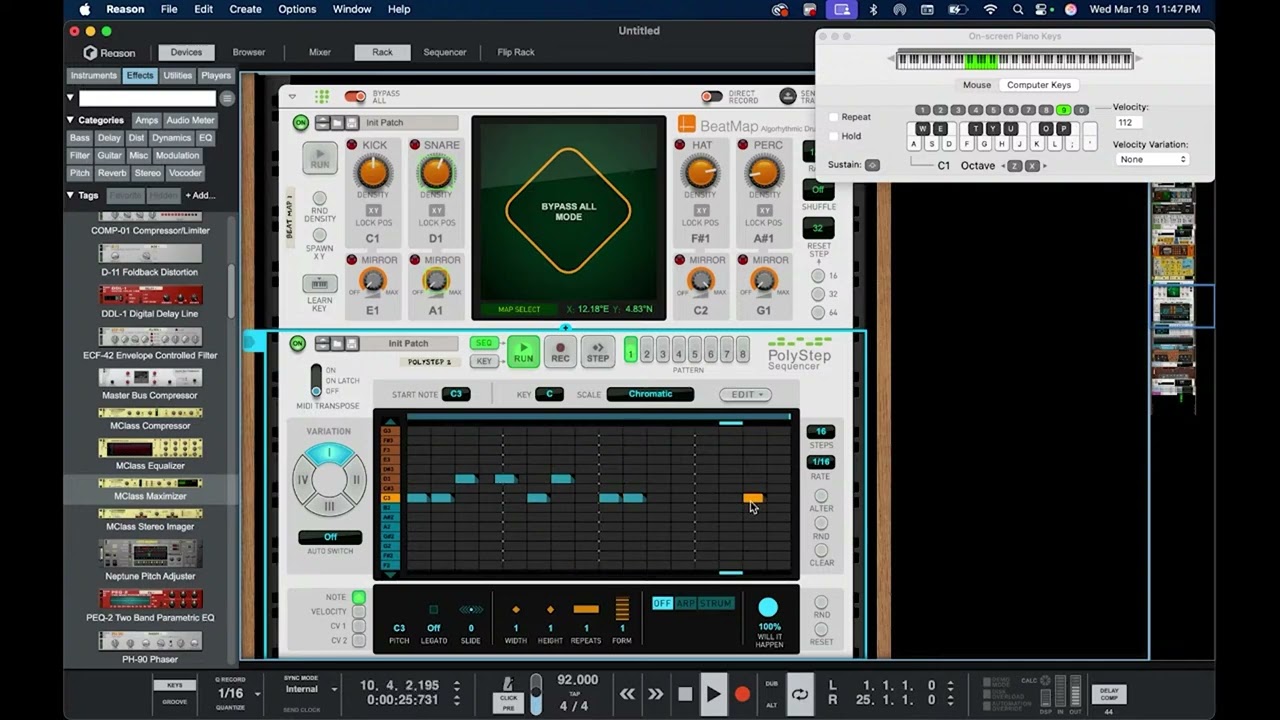
Task: Click the BeatMap Learn Key keyboard icon
Action: (x=320, y=284)
